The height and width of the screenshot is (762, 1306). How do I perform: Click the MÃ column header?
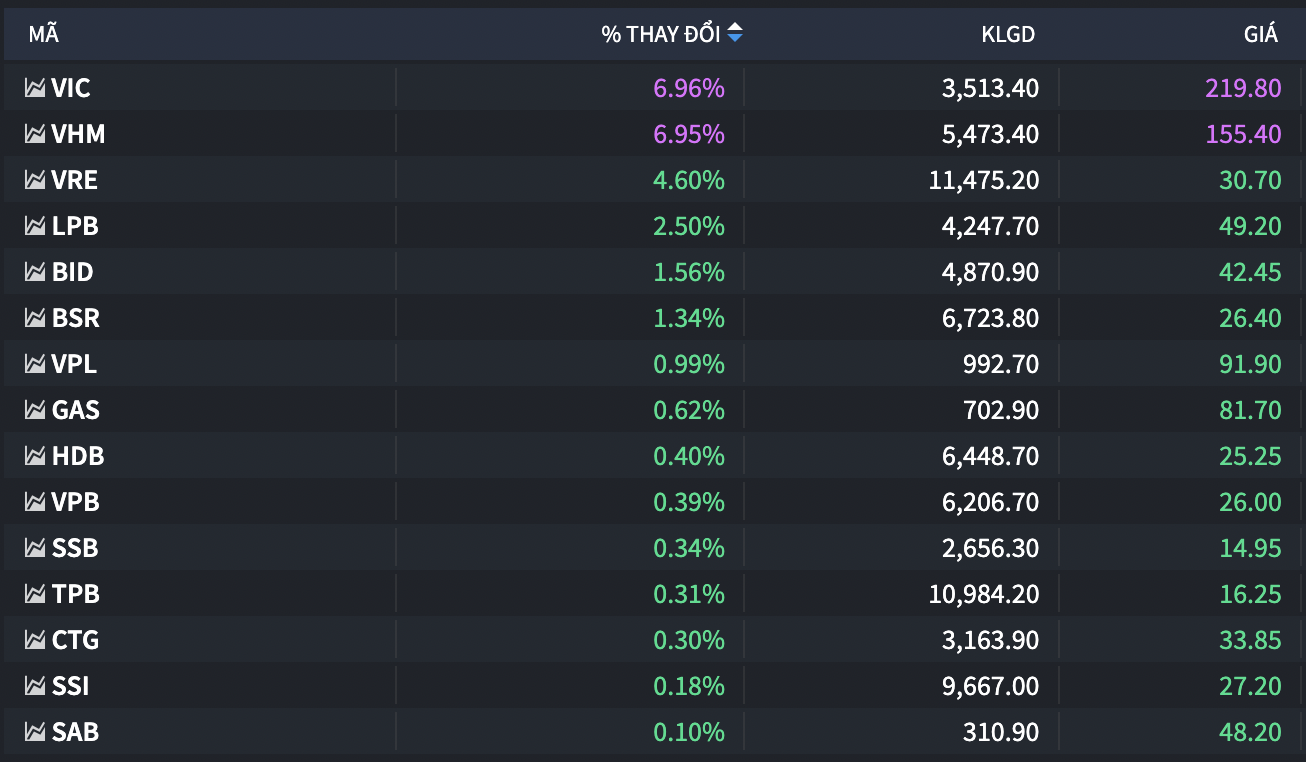tap(43, 34)
